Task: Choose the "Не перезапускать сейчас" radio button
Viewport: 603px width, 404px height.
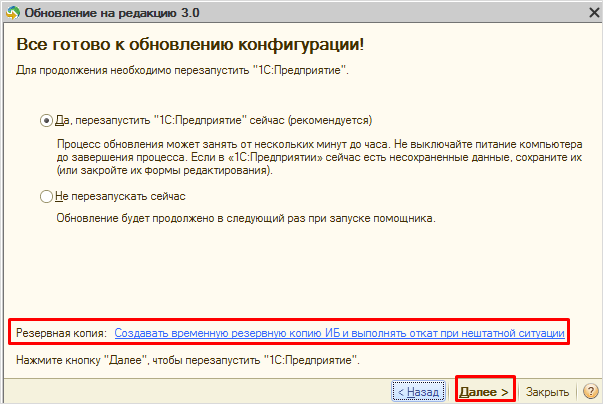Action: pos(46,197)
